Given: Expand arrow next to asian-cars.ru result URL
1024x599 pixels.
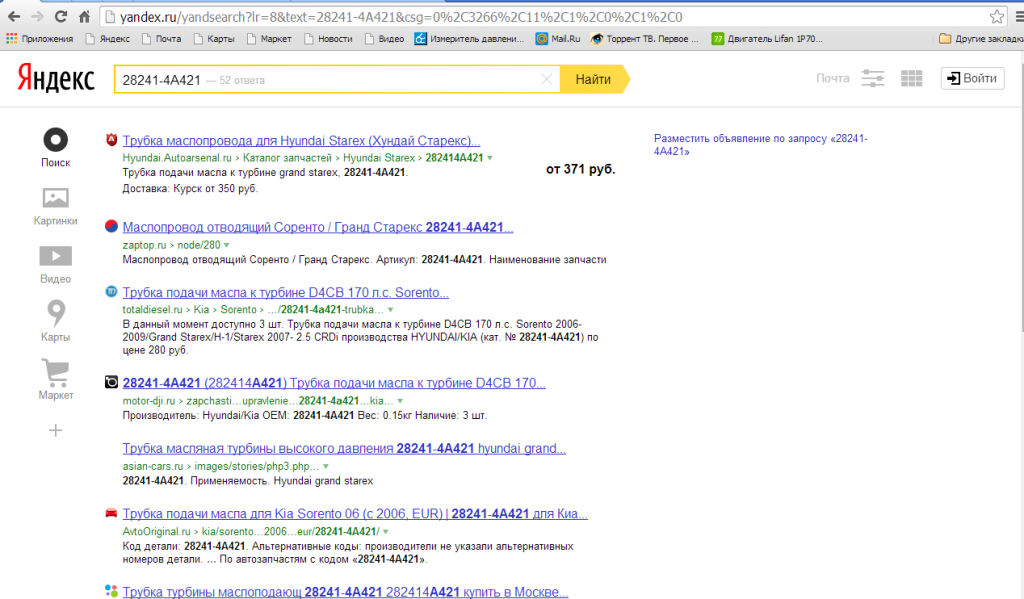Looking at the screenshot, I should (325, 467).
